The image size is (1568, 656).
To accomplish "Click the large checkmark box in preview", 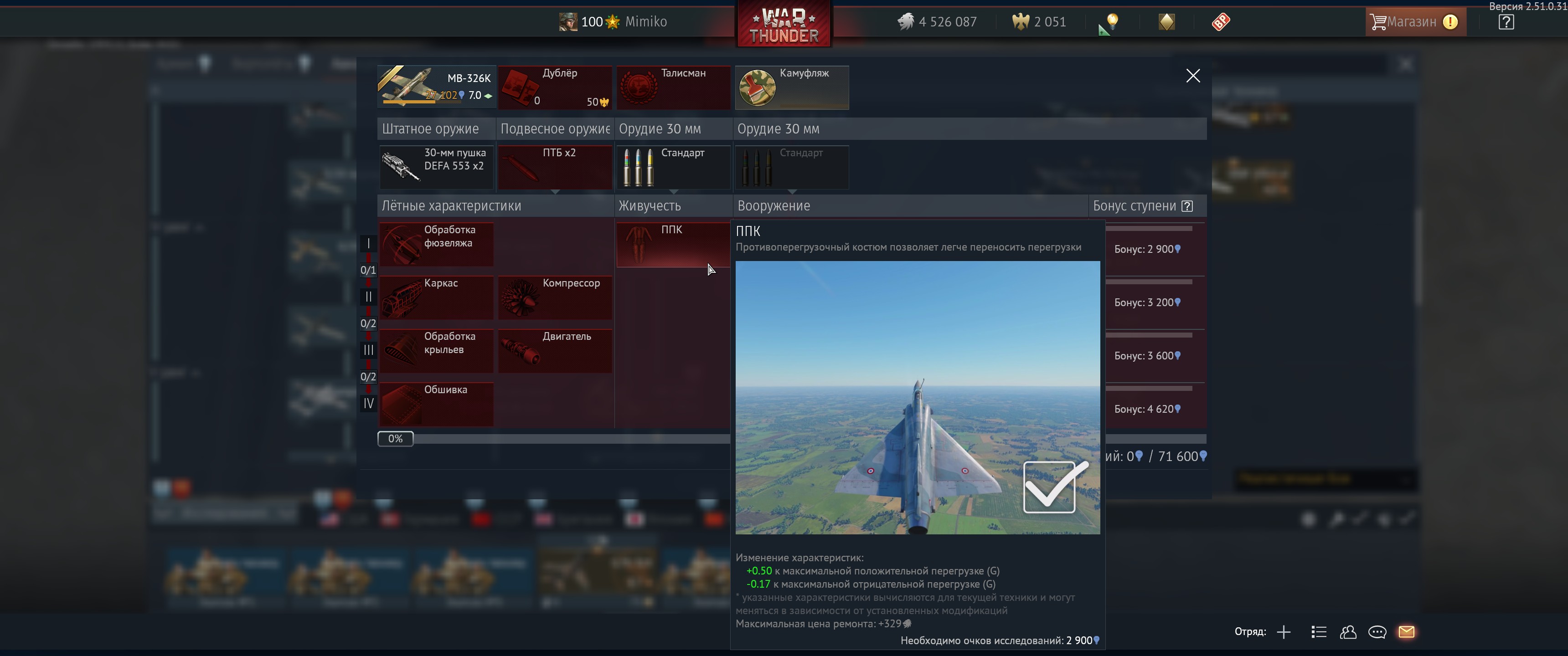I will click(x=1049, y=487).
